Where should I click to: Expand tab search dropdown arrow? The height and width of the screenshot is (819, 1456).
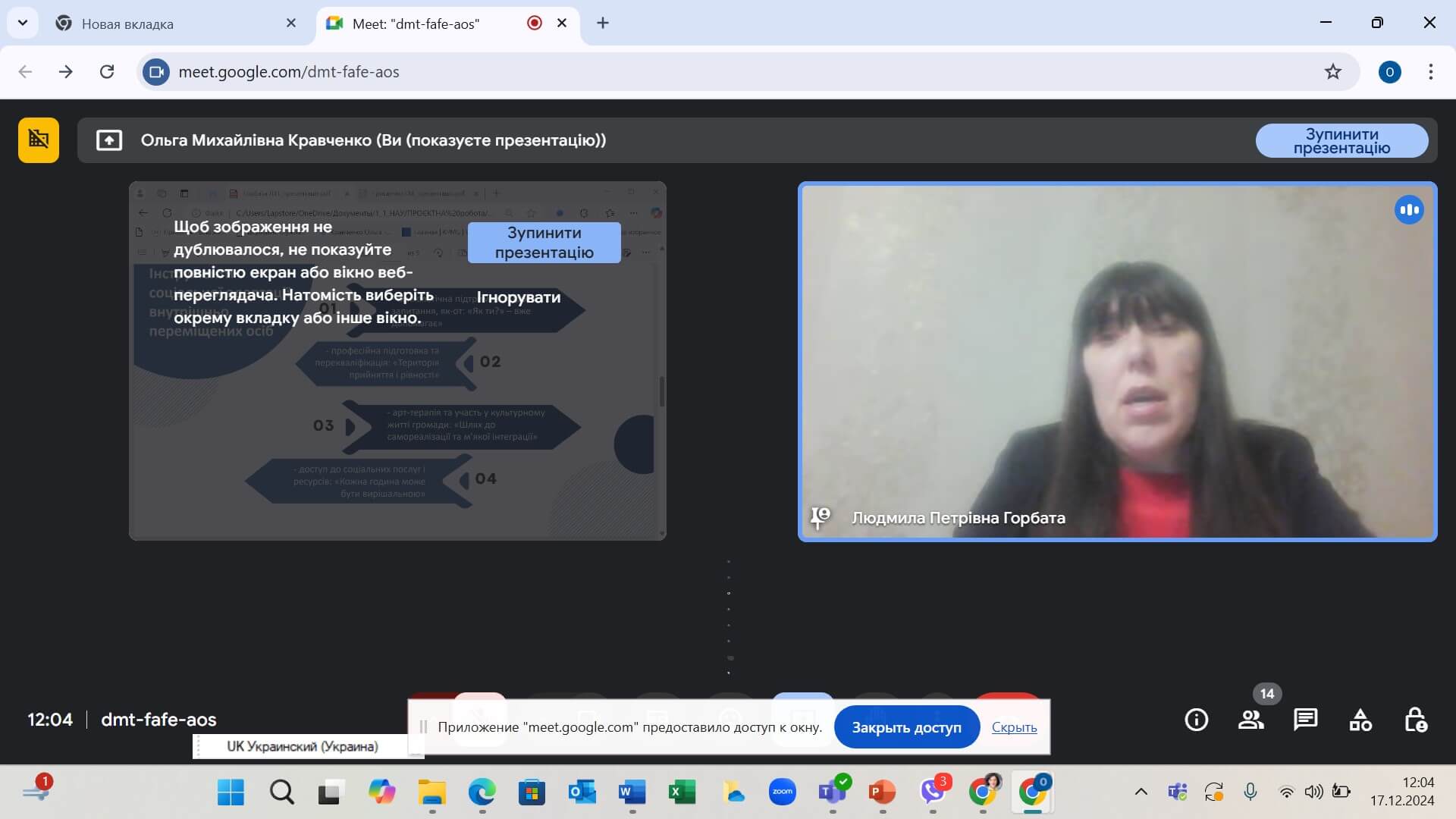point(23,23)
